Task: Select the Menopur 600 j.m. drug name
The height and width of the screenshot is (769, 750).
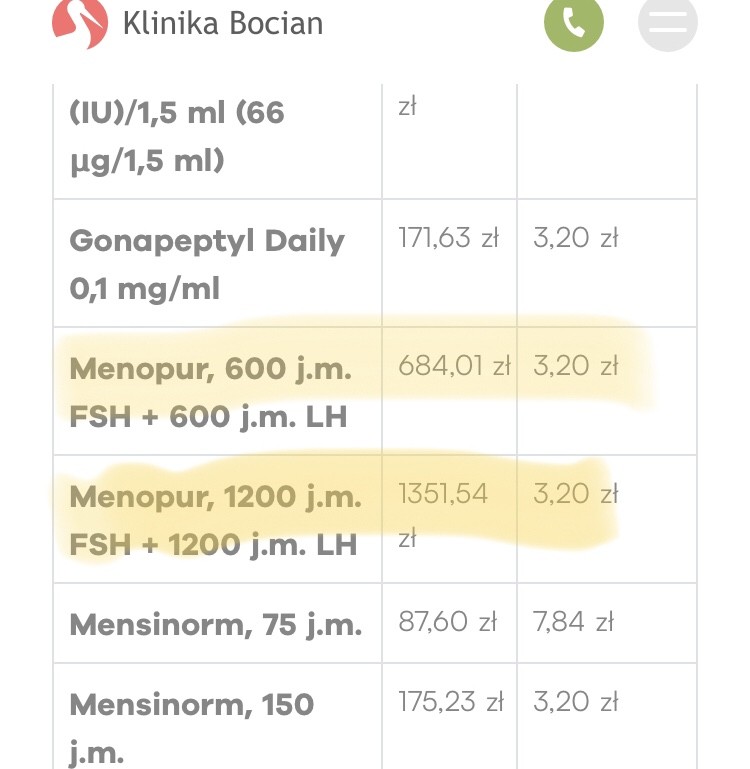Action: pos(210,392)
